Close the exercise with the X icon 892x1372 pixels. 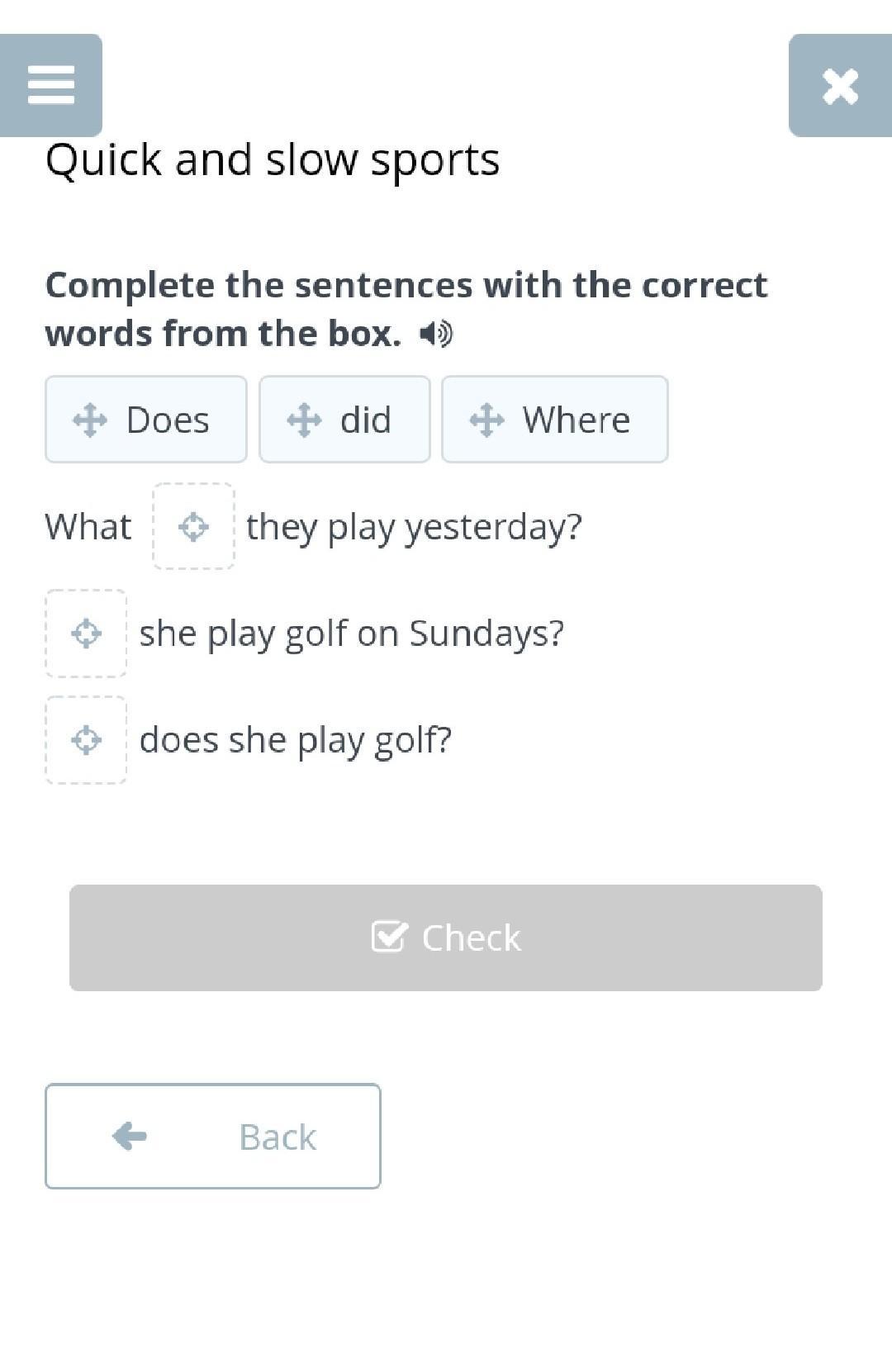point(840,86)
